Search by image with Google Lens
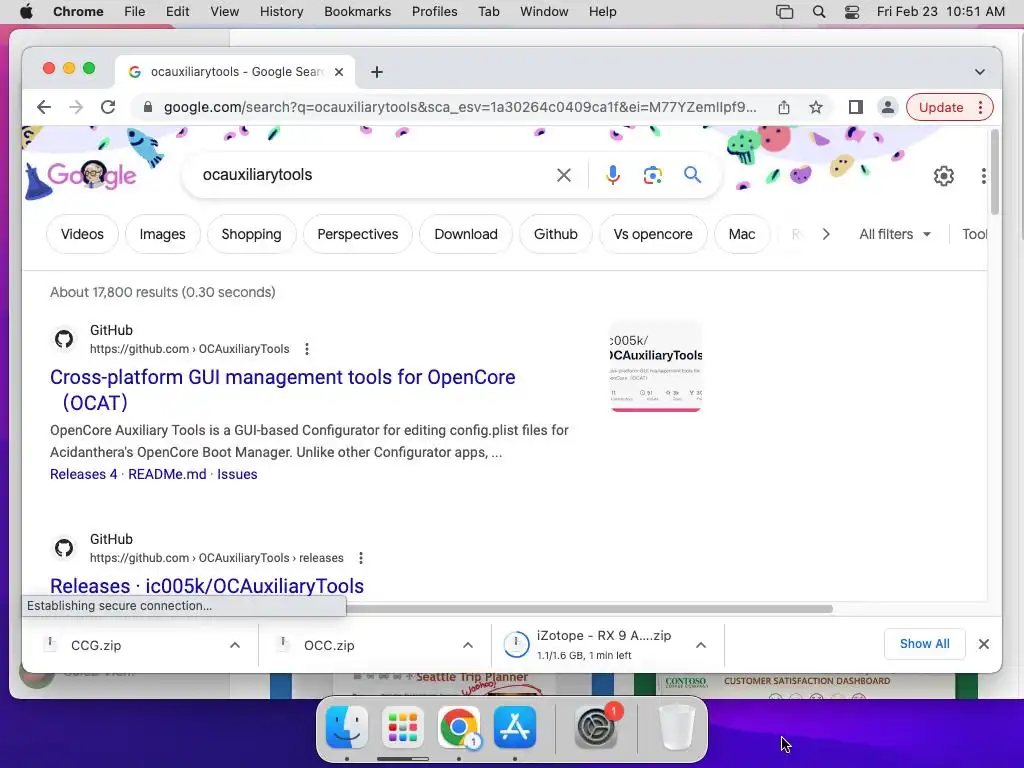The image size is (1024, 768). pyautogui.click(x=652, y=175)
